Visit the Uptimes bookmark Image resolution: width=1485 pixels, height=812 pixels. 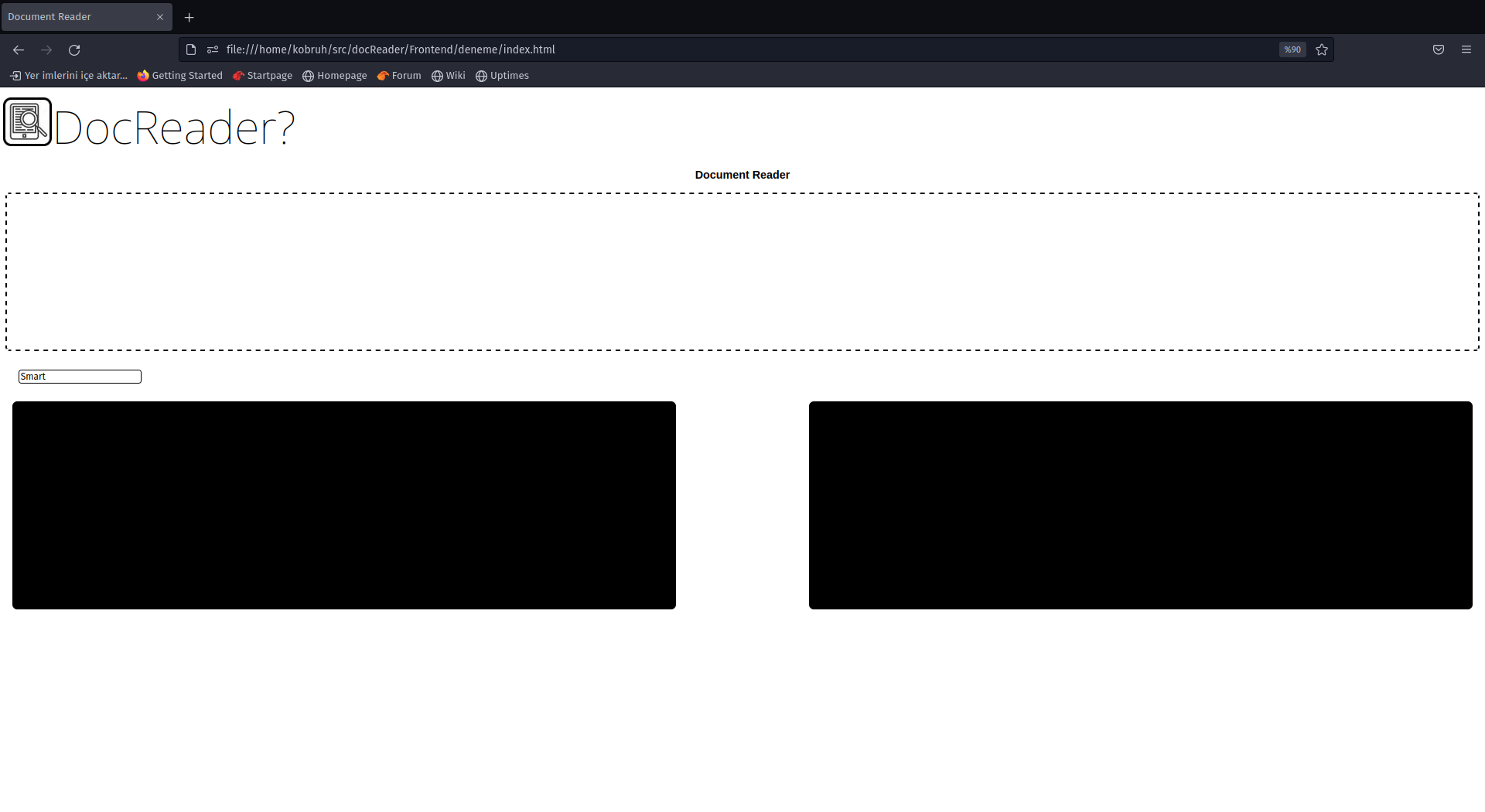point(502,75)
